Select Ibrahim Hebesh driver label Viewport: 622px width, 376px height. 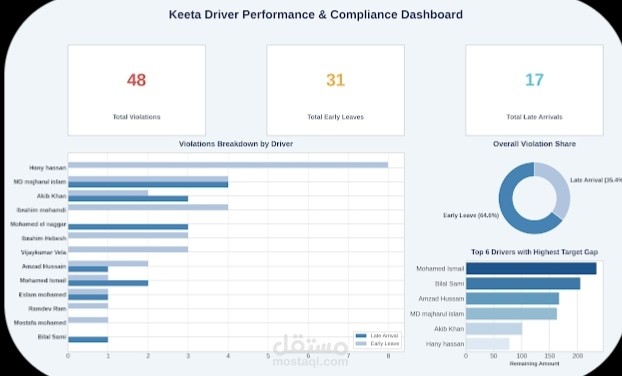pos(44,238)
